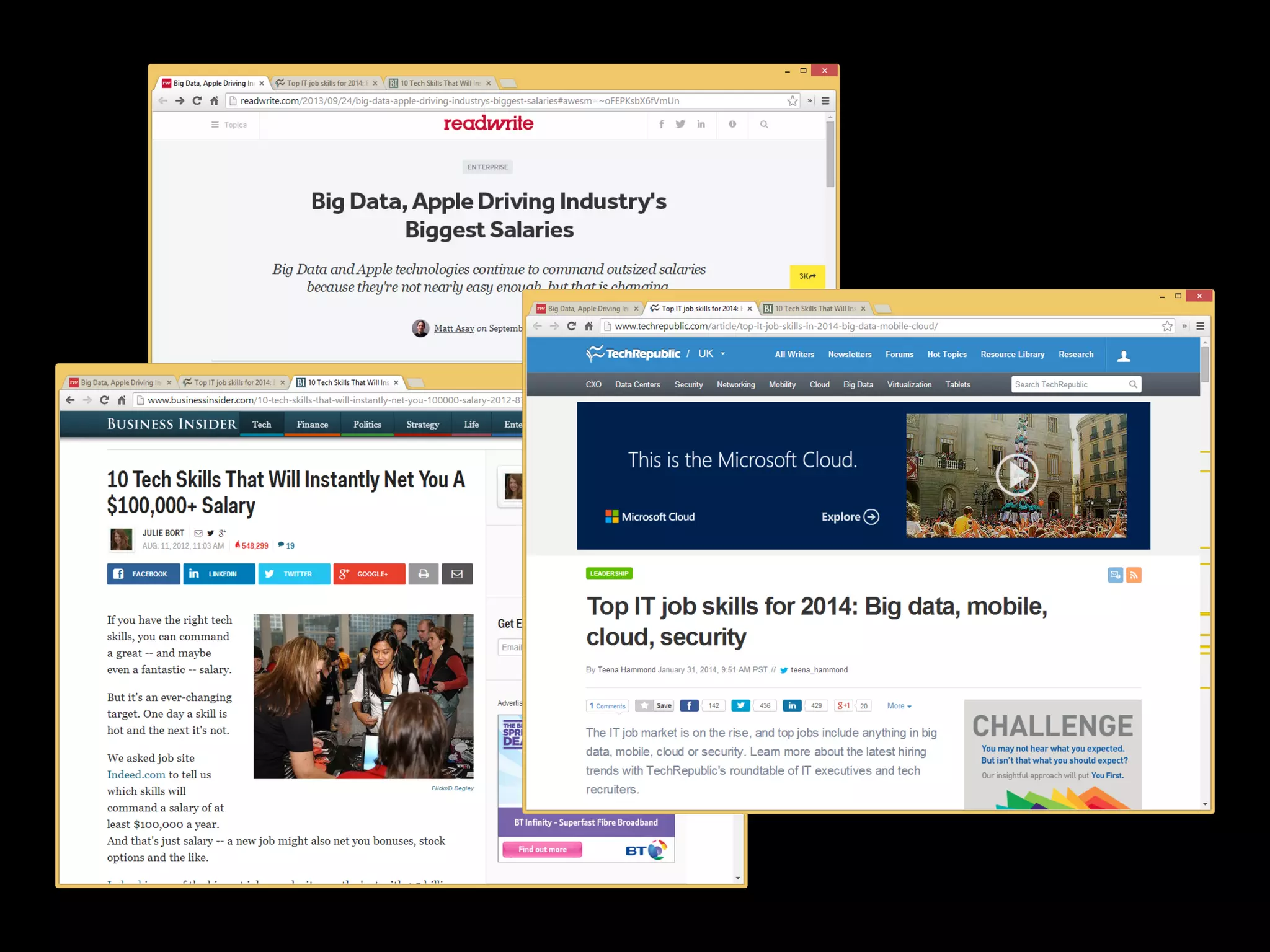Viewport: 1270px width, 952px height.
Task: Toggle Save star on TechRepublic article
Action: tap(655, 706)
